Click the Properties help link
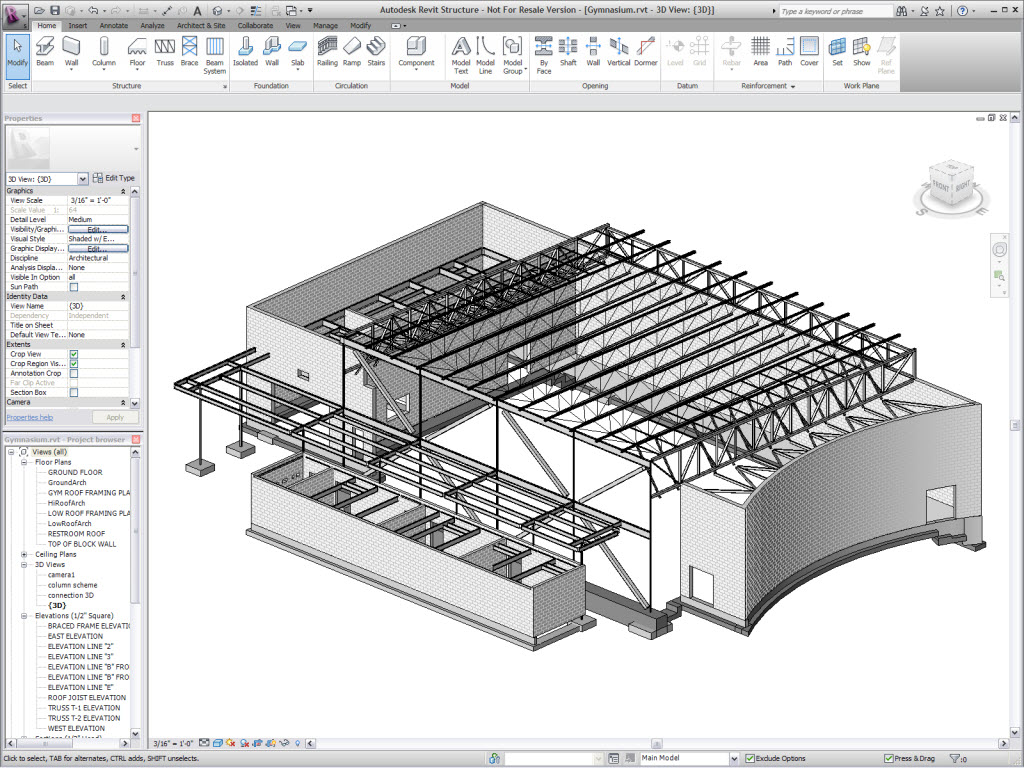 (x=30, y=417)
